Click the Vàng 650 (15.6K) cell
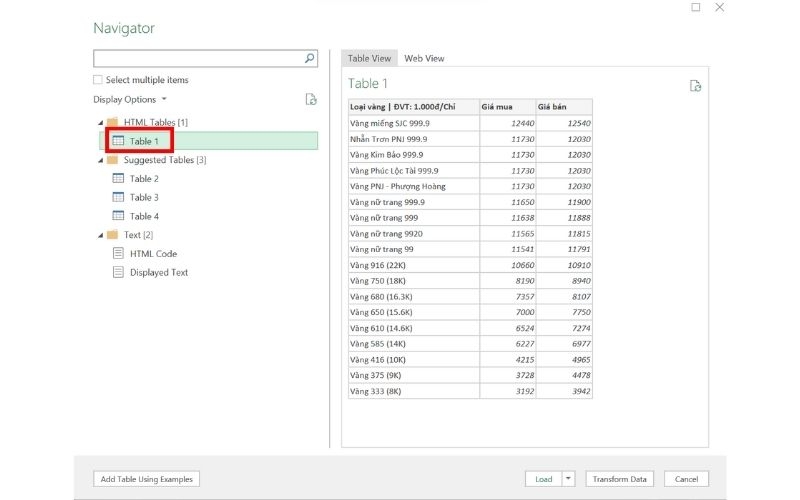The image size is (800, 500). (414, 312)
